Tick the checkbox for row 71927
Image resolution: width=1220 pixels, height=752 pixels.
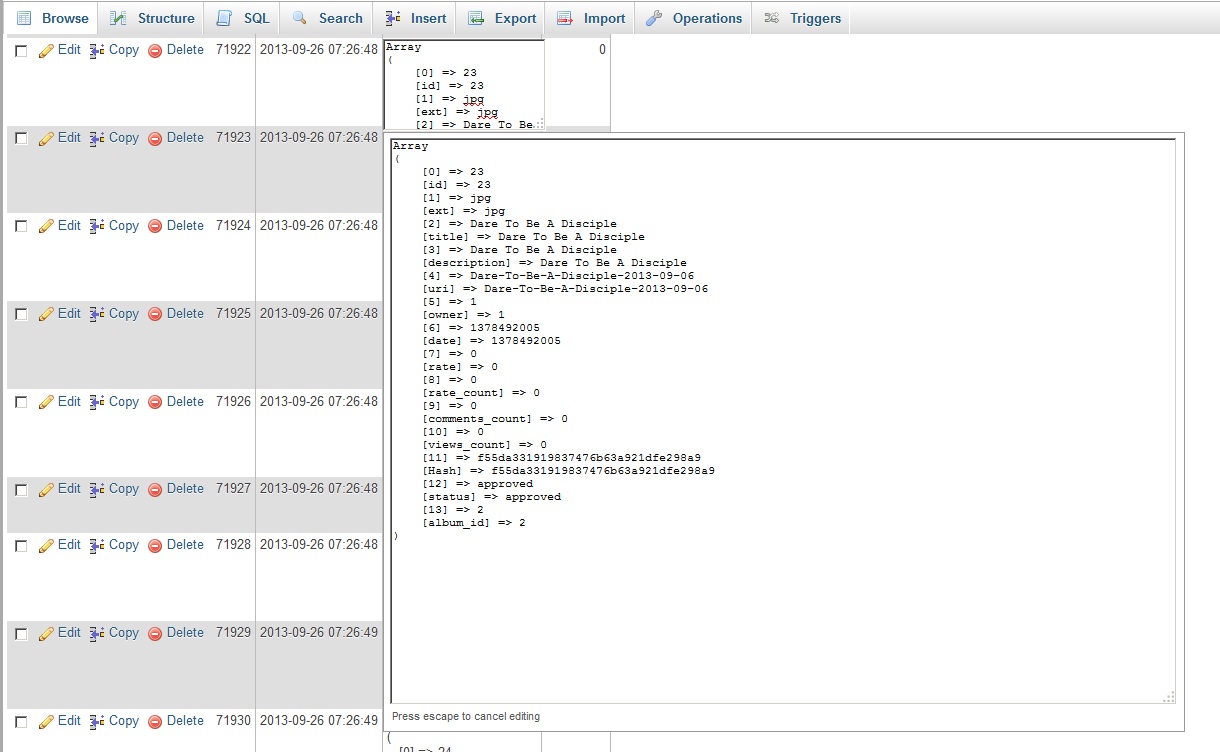click(x=21, y=489)
